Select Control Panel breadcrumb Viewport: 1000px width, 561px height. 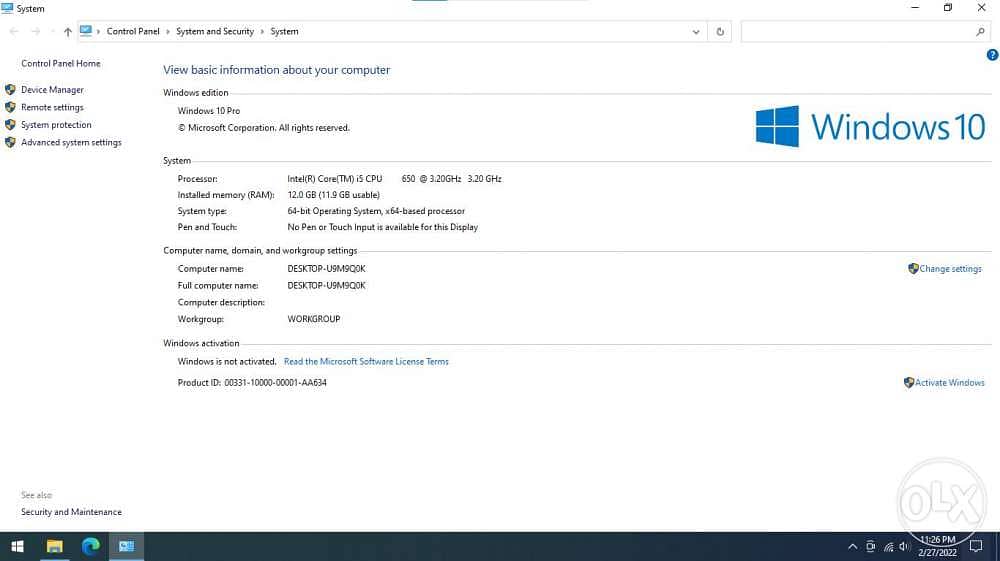coord(133,31)
